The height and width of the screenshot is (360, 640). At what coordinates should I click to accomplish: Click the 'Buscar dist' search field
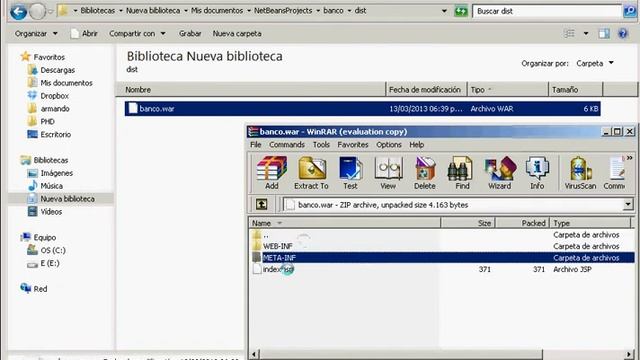(547, 11)
